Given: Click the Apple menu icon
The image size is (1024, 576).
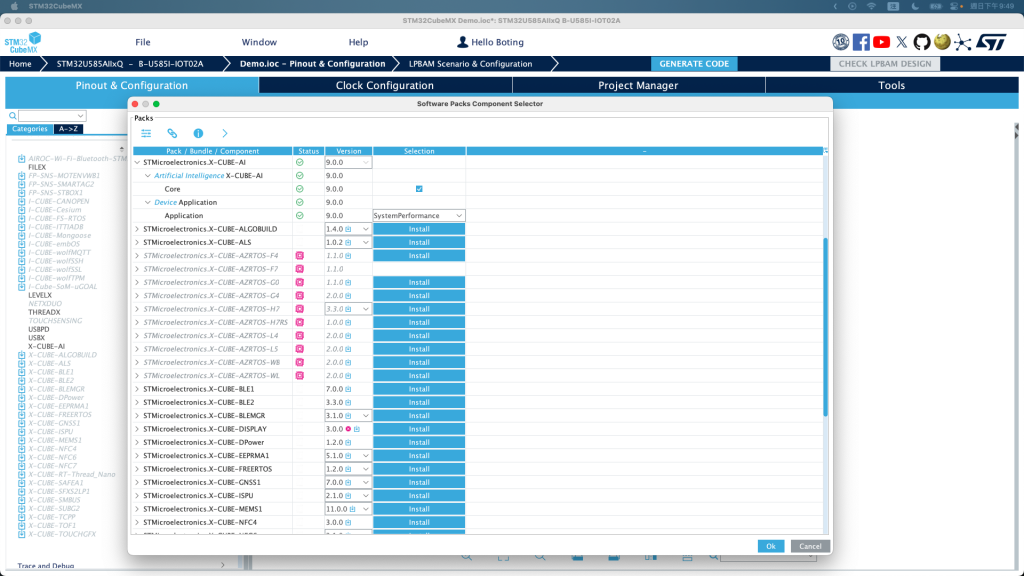Looking at the screenshot, I should click(x=14, y=7).
